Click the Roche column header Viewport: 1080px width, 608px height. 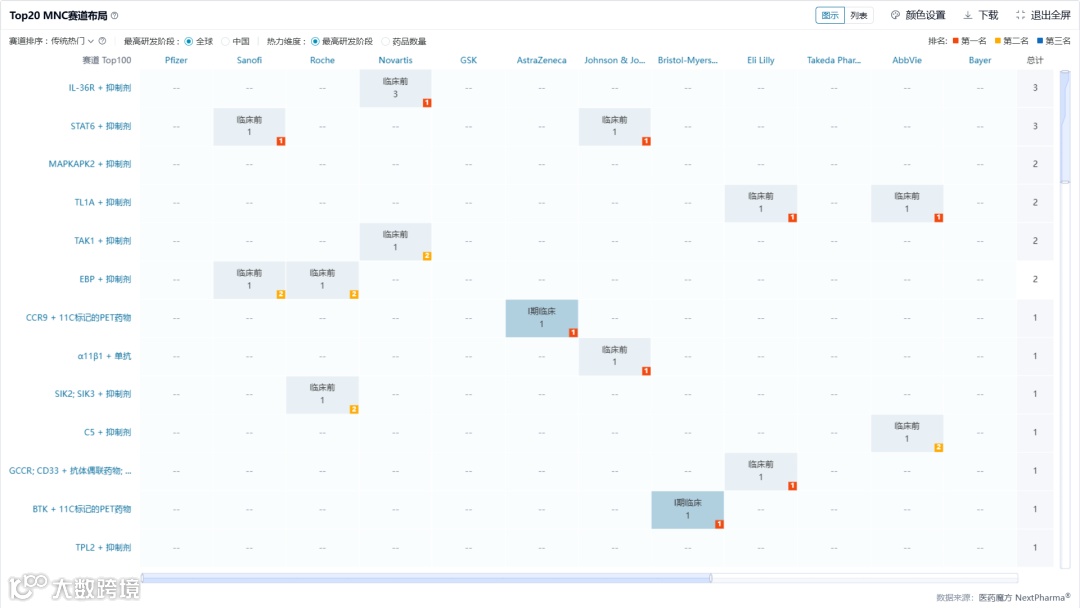[322, 61]
